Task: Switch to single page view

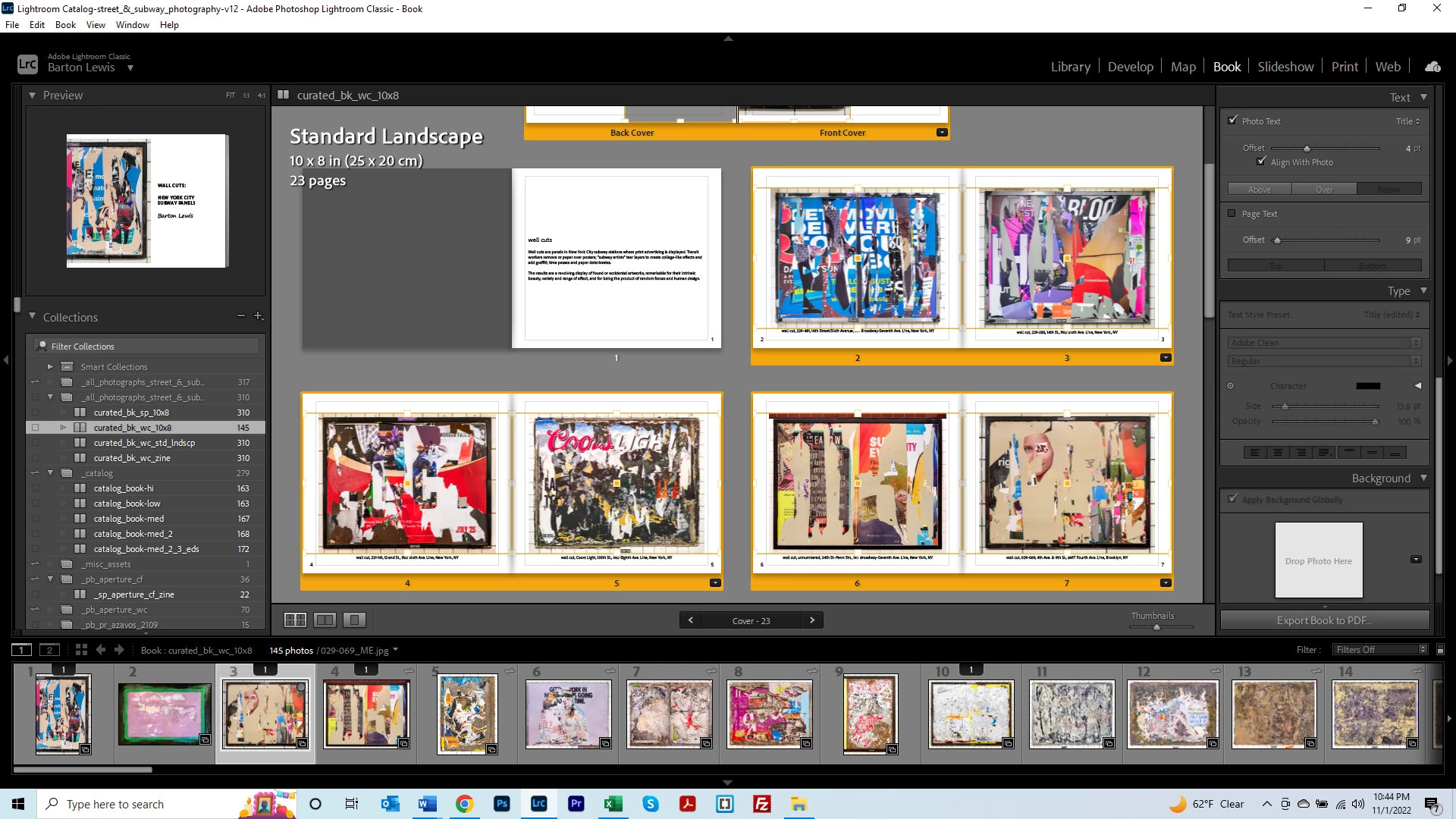Action: pos(354,620)
